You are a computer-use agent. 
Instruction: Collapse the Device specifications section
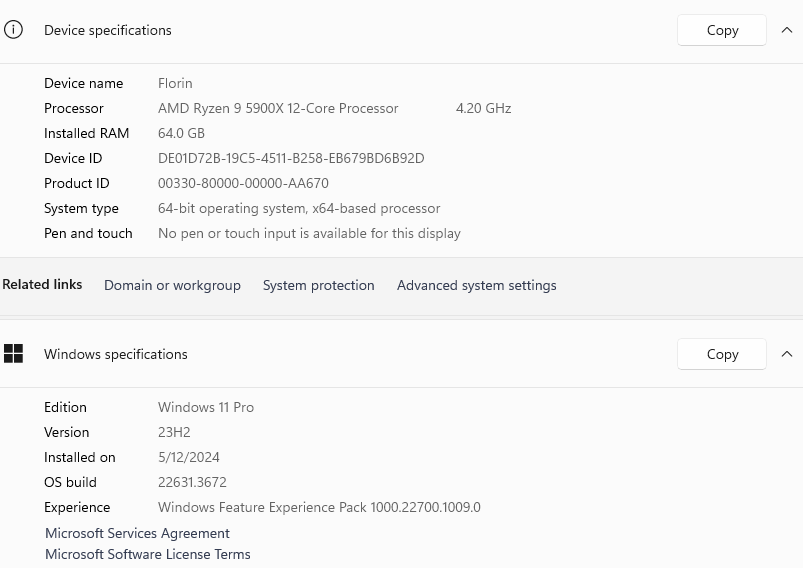point(786,30)
